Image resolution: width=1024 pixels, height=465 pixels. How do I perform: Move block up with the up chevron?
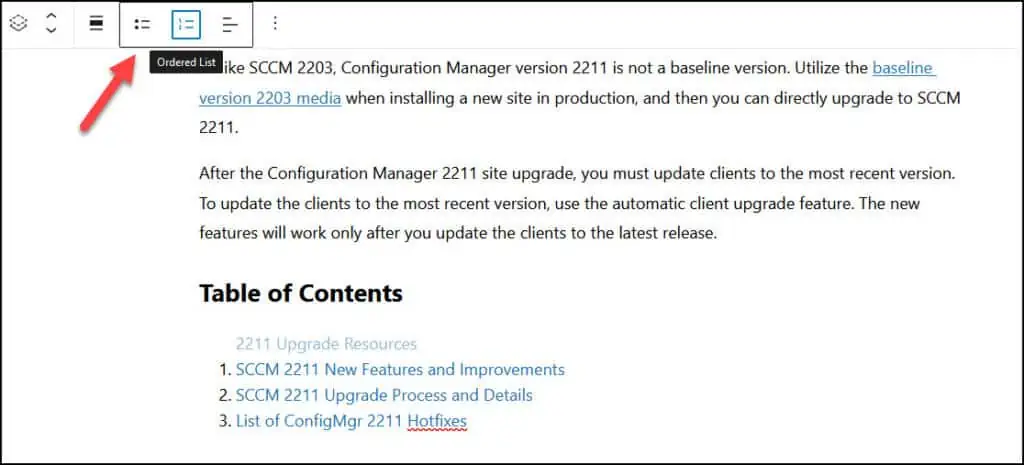[51, 17]
